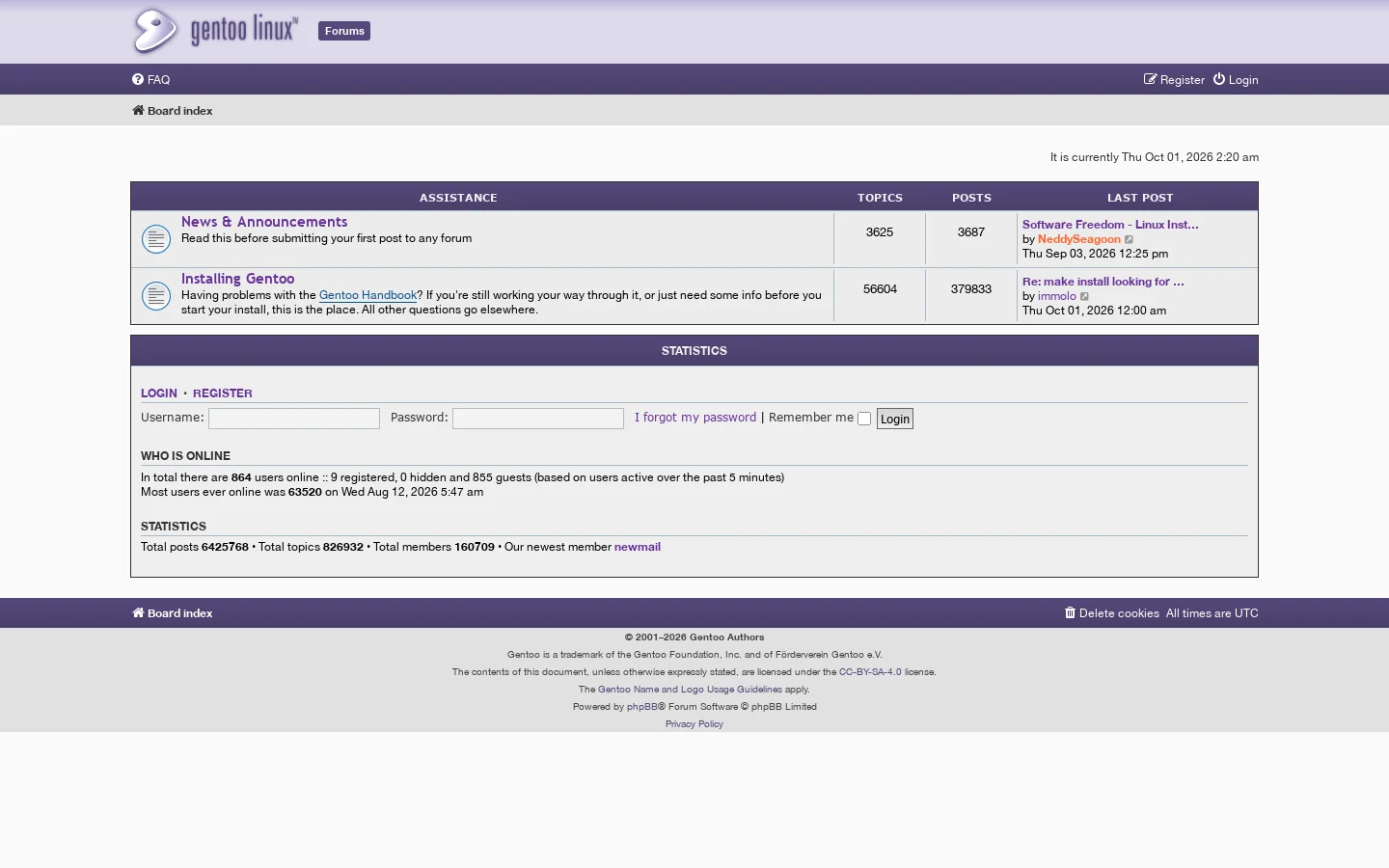Click Delete cookies in the footer
The width and height of the screenshot is (1389, 868).
1112,613
